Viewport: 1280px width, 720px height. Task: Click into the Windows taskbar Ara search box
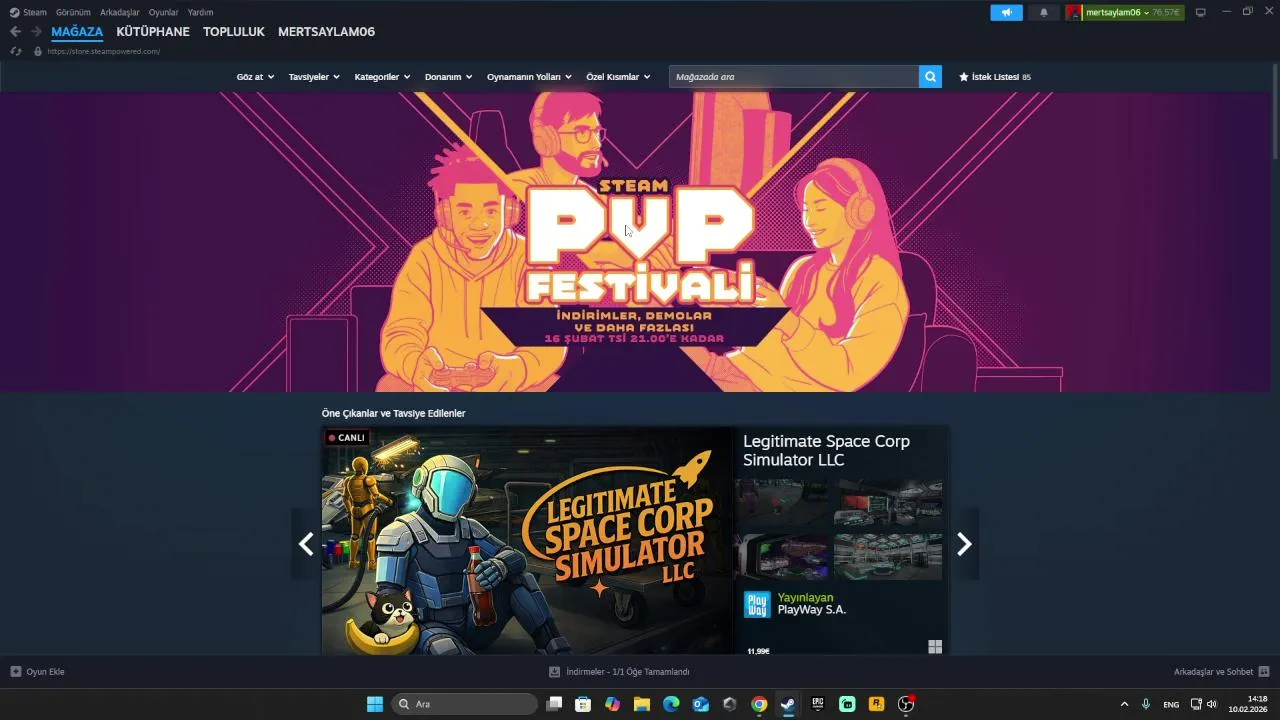[465, 704]
